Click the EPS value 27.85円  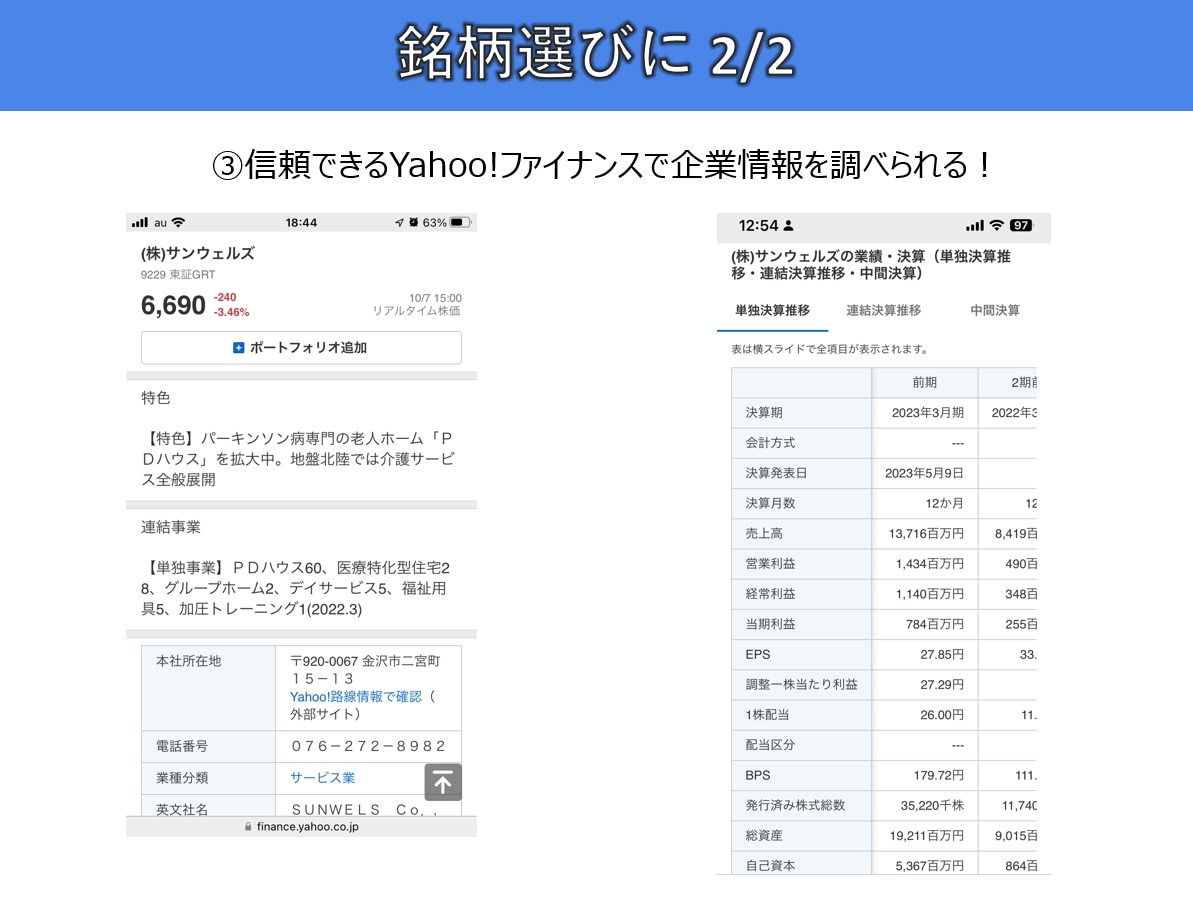[942, 654]
